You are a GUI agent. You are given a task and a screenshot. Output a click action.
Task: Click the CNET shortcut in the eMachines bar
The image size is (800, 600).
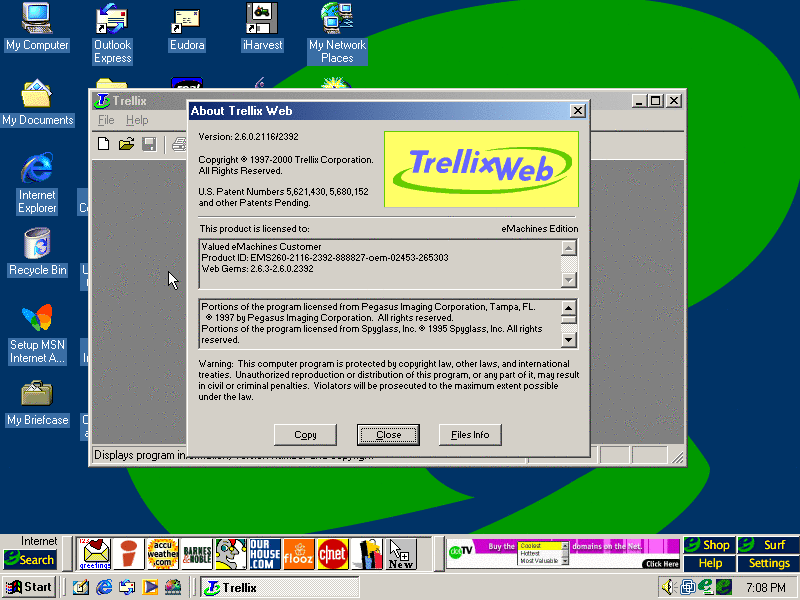click(332, 553)
